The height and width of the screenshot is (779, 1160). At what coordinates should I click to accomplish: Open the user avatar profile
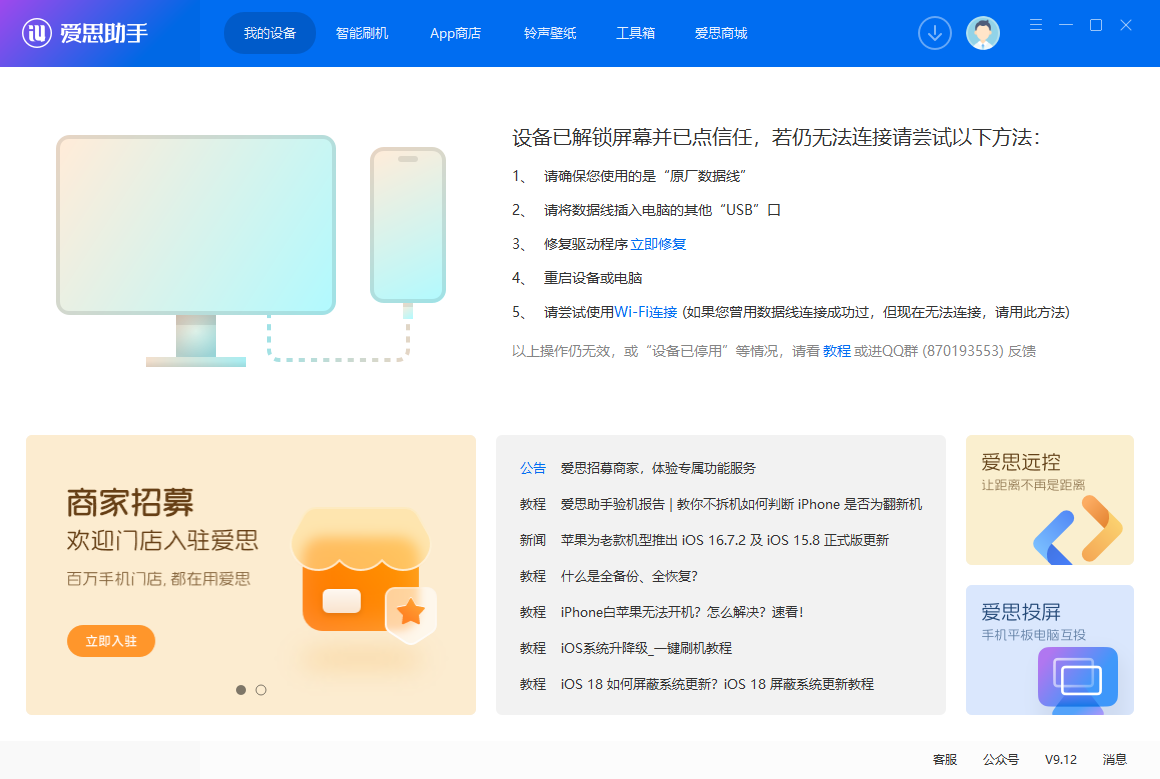pos(982,33)
